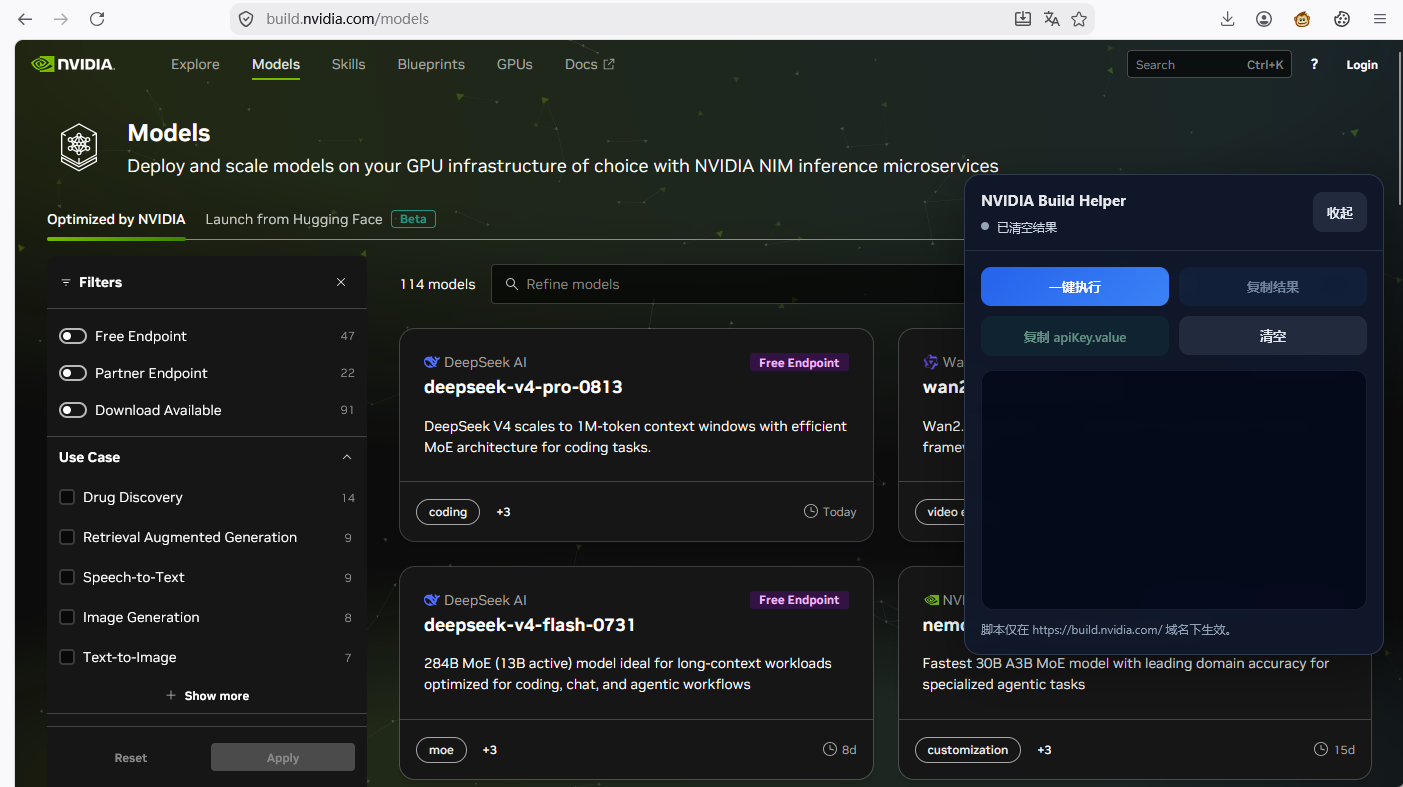The height and width of the screenshot is (787, 1403).
Task: Click the Login link
Action: 1362,65
